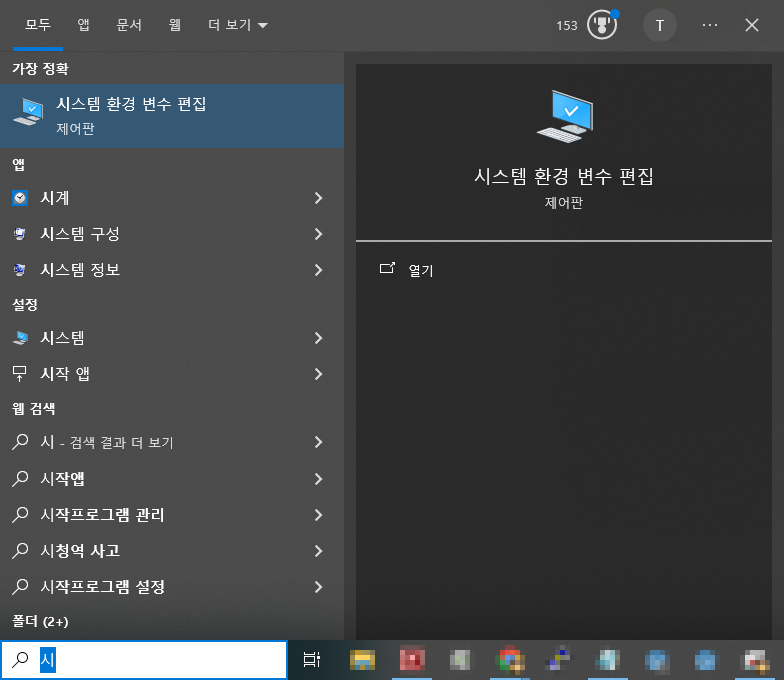
Task: Select the 시작프로그램 설정 web suggestion
Action: click(172, 587)
